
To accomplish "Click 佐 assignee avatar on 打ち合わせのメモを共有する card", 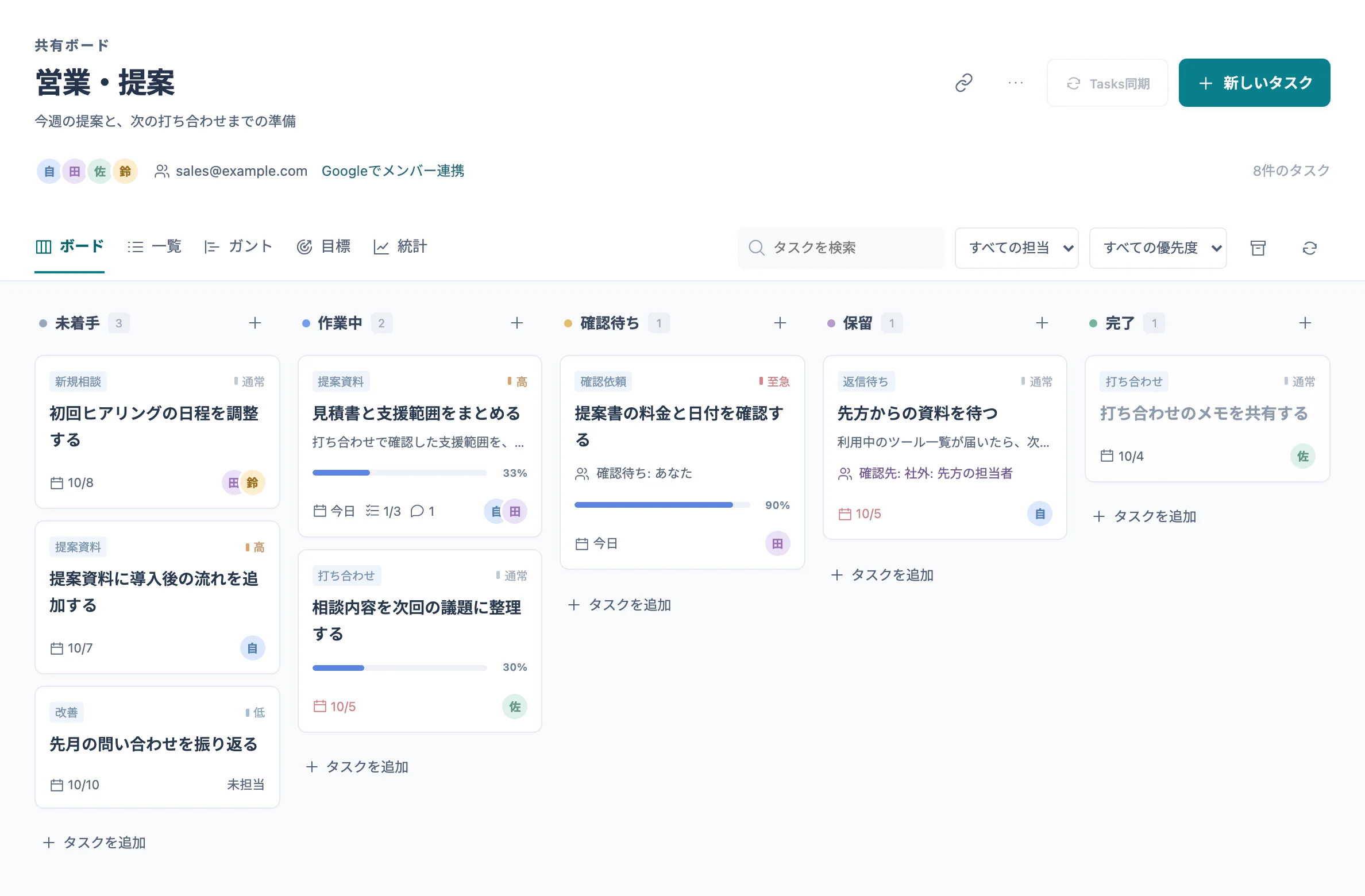I will (x=1303, y=456).
